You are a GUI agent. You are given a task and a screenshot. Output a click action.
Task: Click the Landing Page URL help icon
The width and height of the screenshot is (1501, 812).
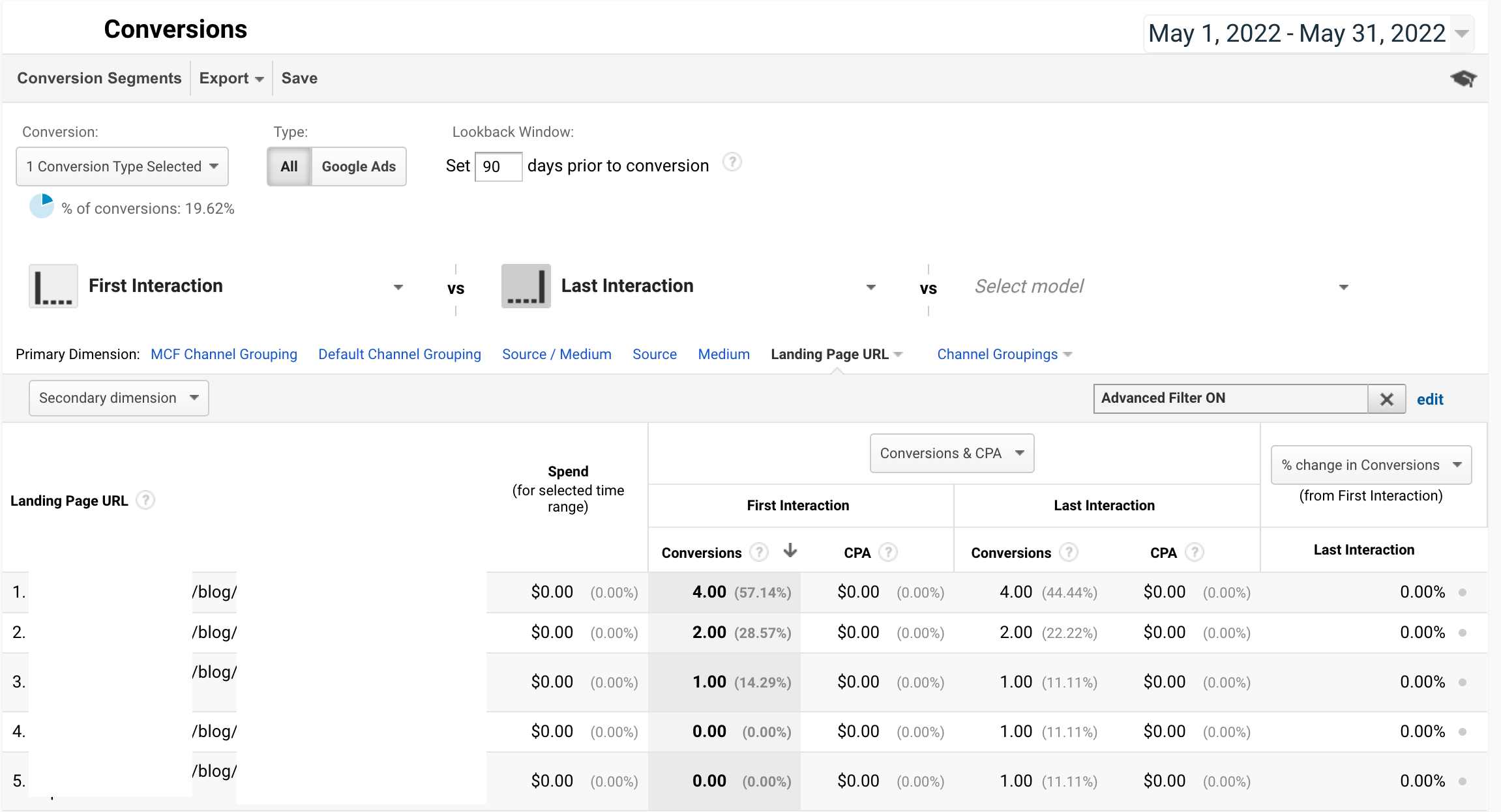pyautogui.click(x=145, y=500)
